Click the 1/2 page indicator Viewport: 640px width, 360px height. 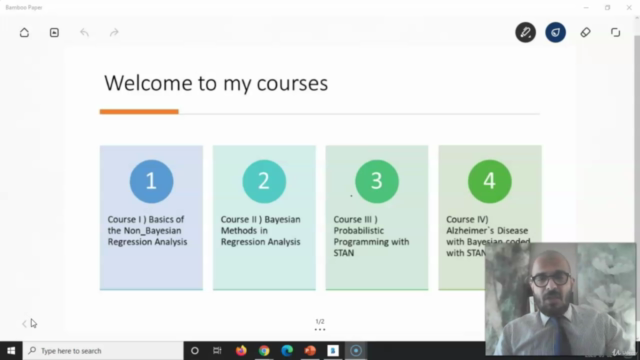(320, 322)
